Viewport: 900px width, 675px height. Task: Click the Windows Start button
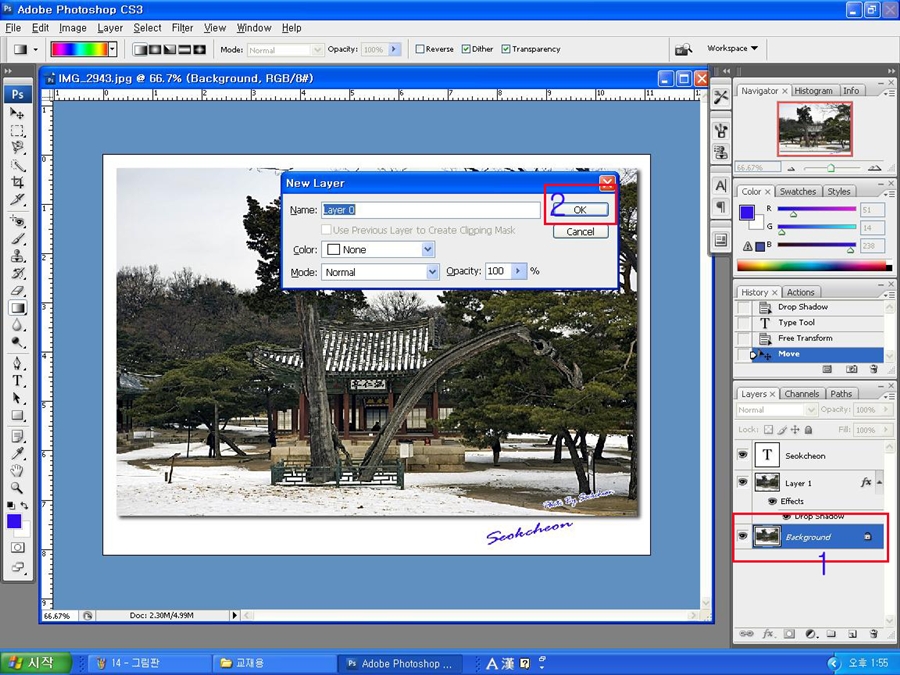(x=35, y=663)
